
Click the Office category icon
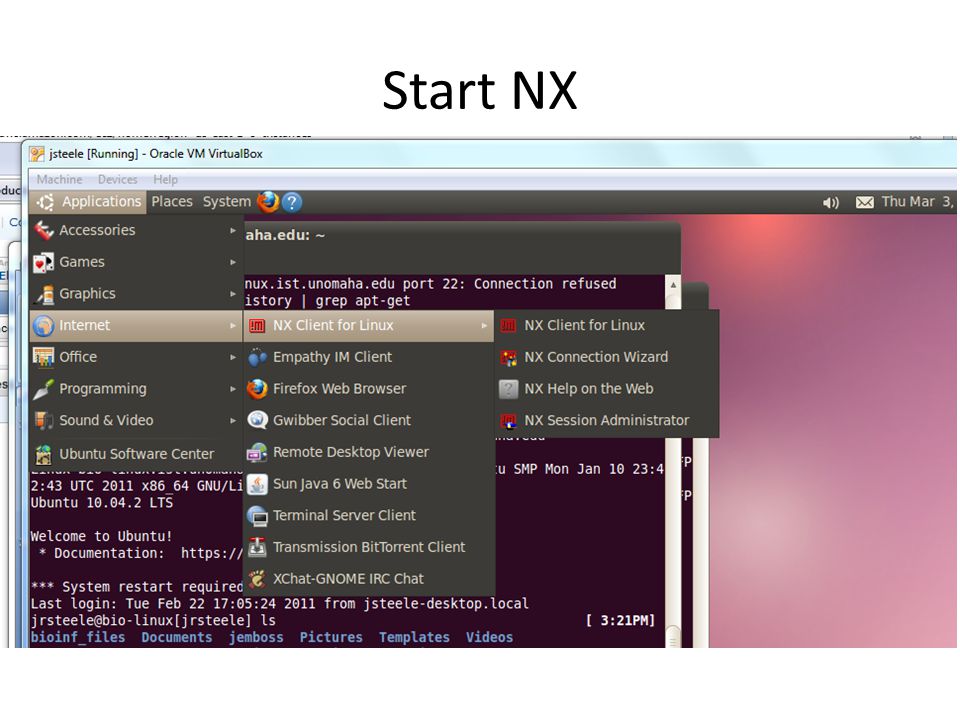coord(43,357)
